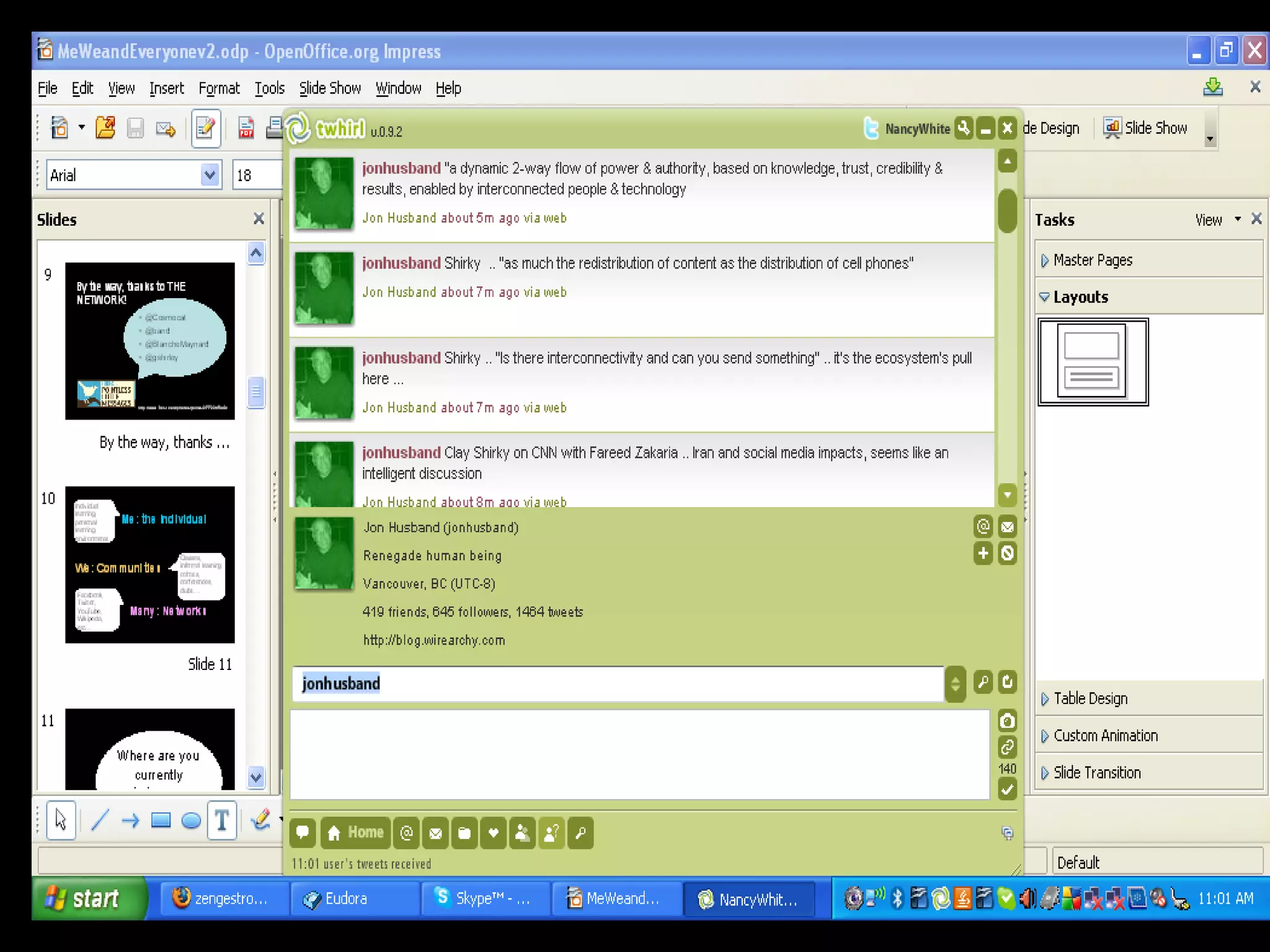The image size is (1270, 952).
Task: Click the Export as PDF icon
Action: pyautogui.click(x=246, y=128)
